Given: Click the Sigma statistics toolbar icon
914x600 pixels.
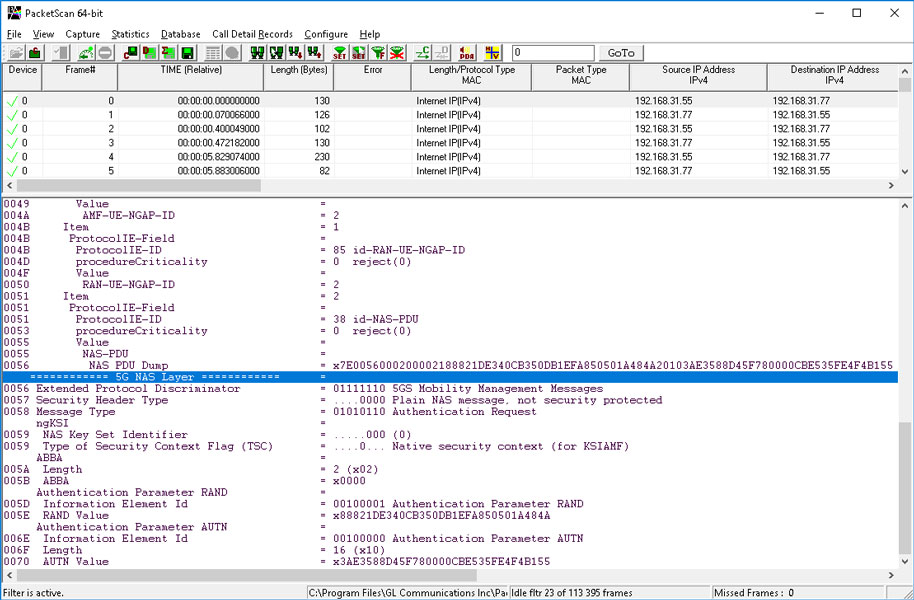Looking at the screenshot, I should coord(168,53).
